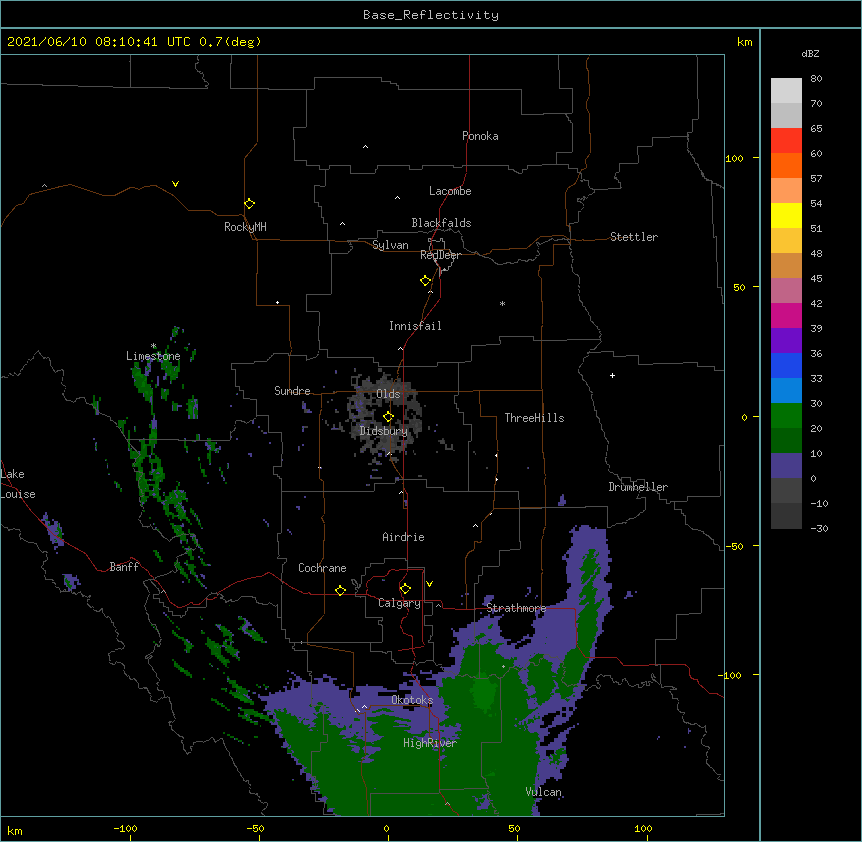Click the Red Deer city label
Screen dimensions: 862x842
pos(440,255)
